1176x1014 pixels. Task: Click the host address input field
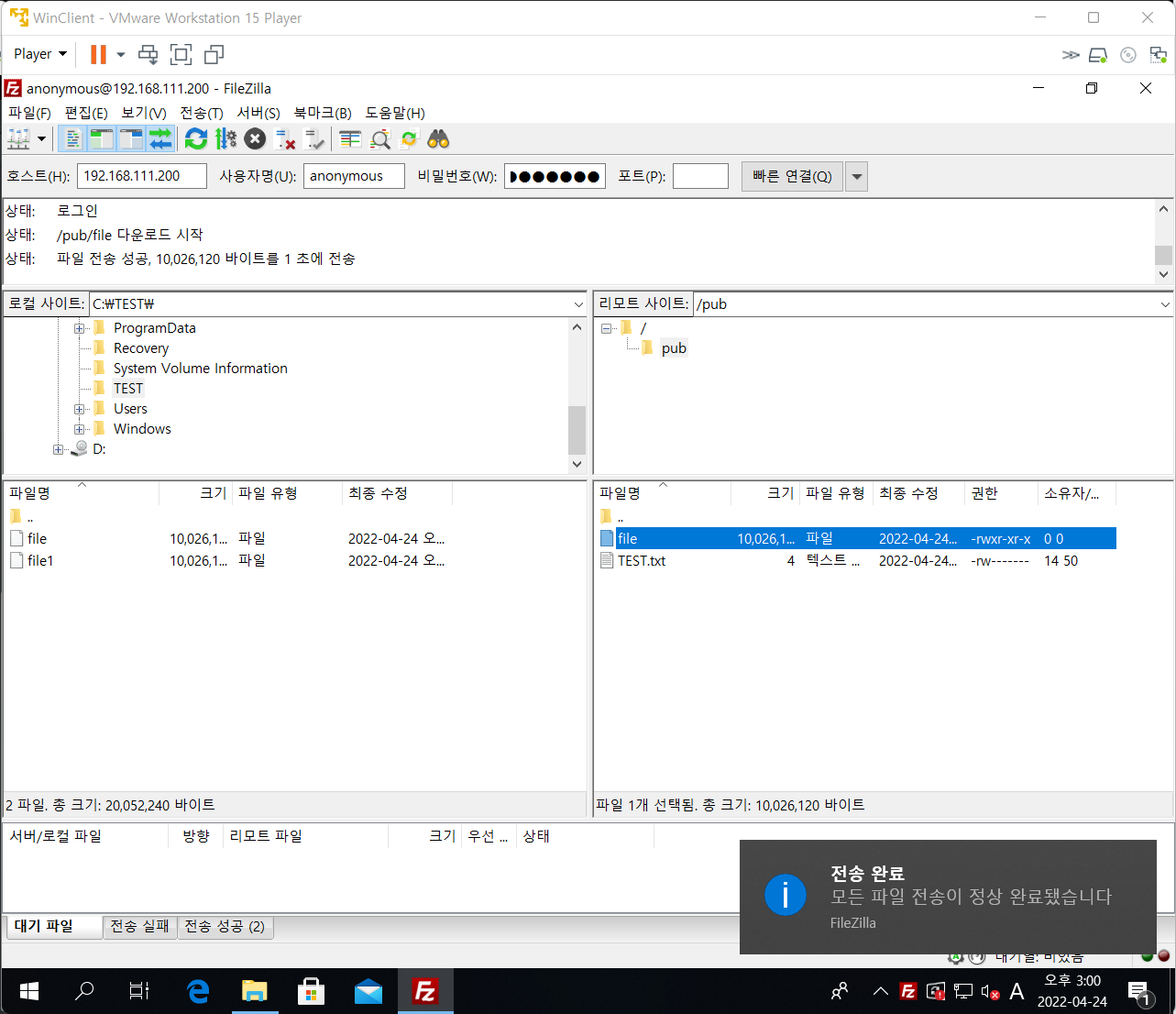coord(142,176)
